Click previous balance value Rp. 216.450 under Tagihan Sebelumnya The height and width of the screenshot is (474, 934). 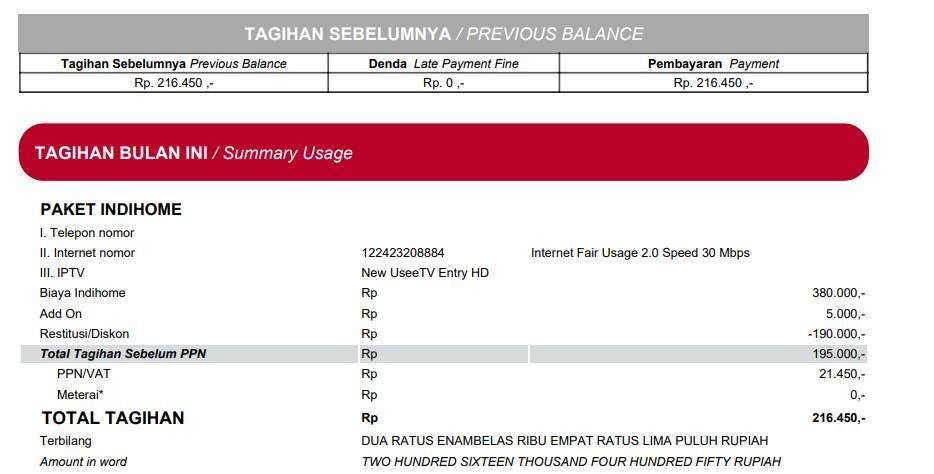tap(173, 83)
